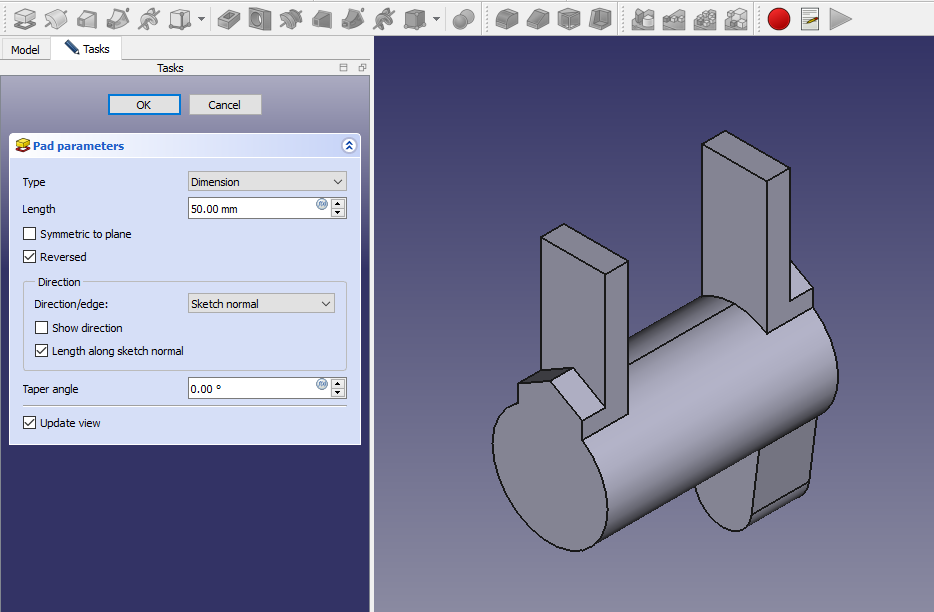The image size is (934, 612).
Task: Open the Type dropdown set to Dimension
Action: [x=267, y=182]
